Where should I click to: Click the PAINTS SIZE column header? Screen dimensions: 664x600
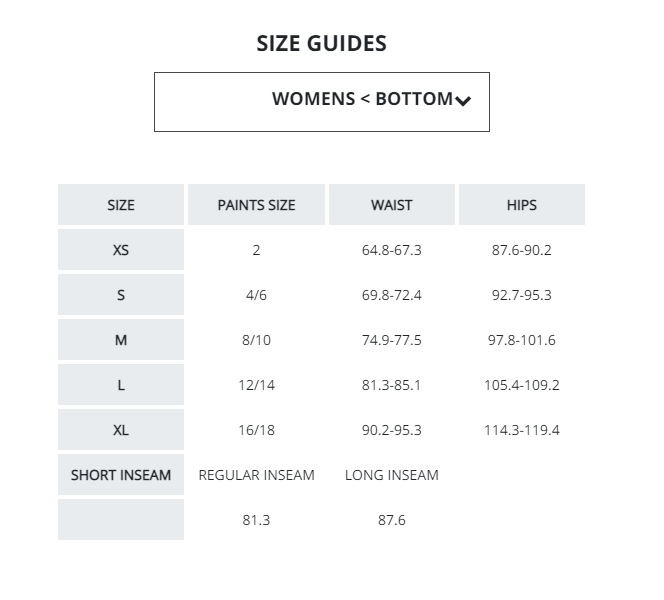click(x=256, y=205)
